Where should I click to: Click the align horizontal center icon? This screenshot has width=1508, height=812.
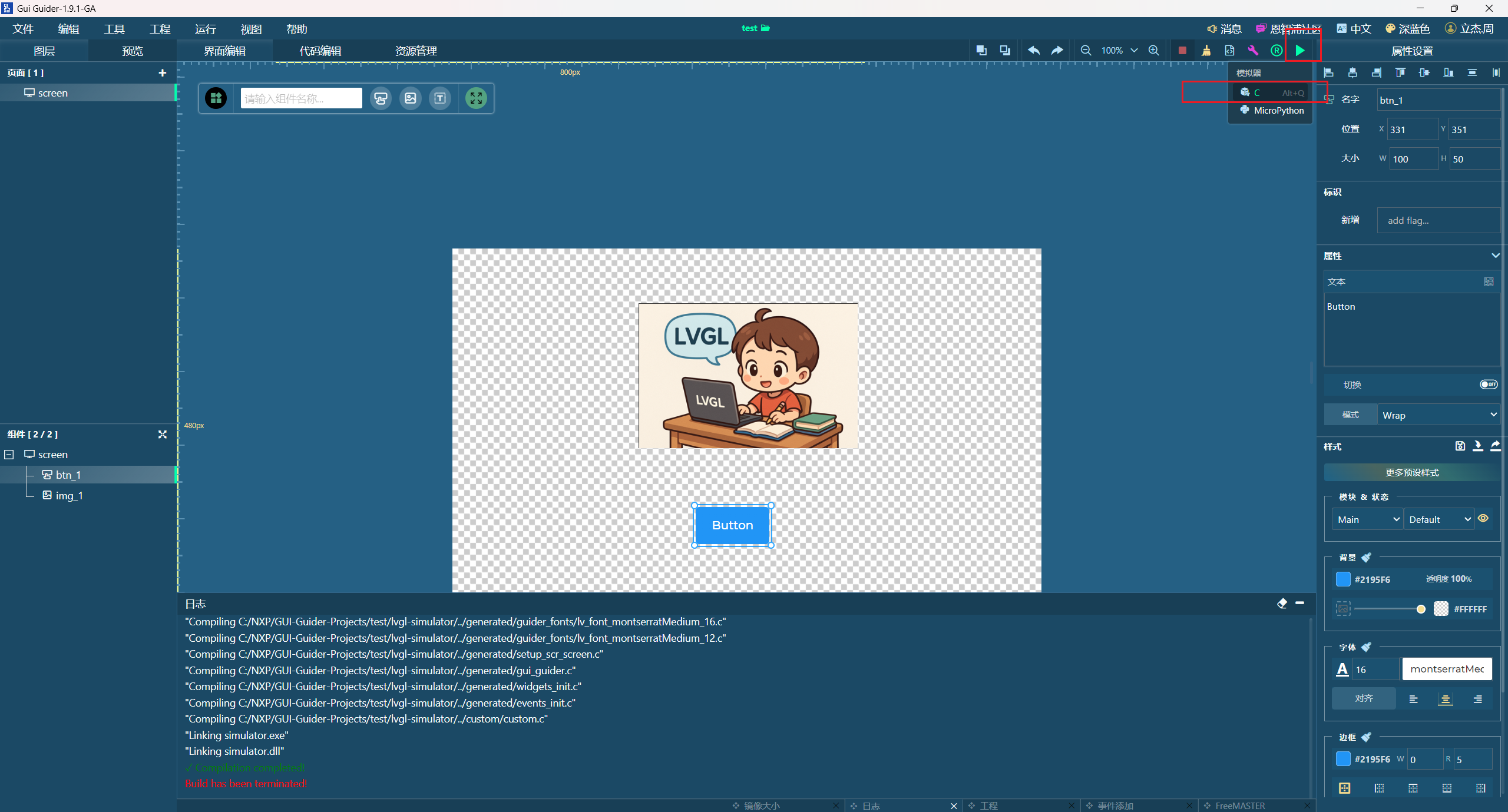1352,73
